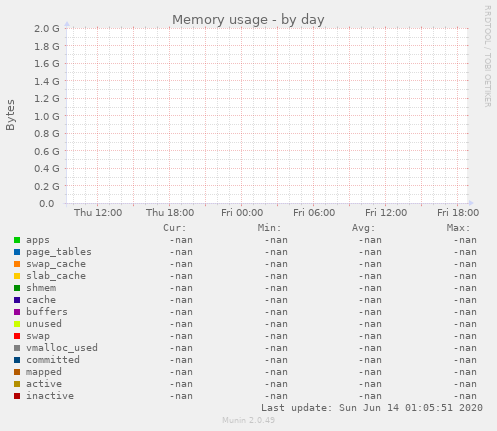Screen dimensions: 497x431
Task: Click the dark green shmem swatch
Action: (x=17, y=288)
